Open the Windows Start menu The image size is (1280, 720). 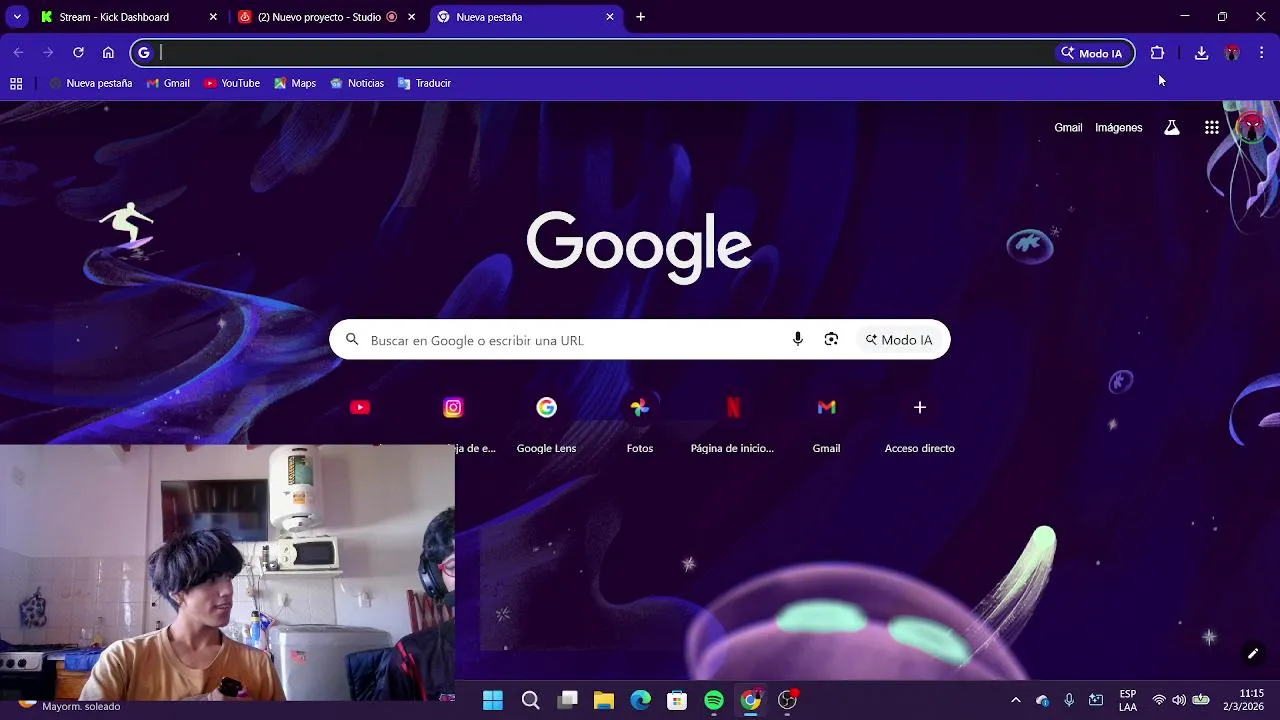pos(493,700)
